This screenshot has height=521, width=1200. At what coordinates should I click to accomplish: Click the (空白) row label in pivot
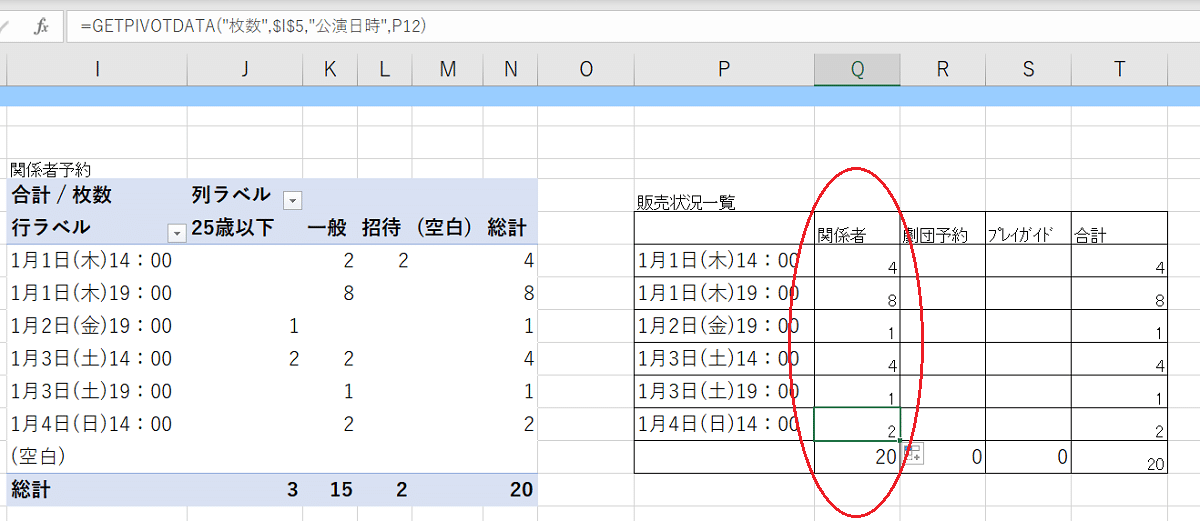click(x=38, y=456)
